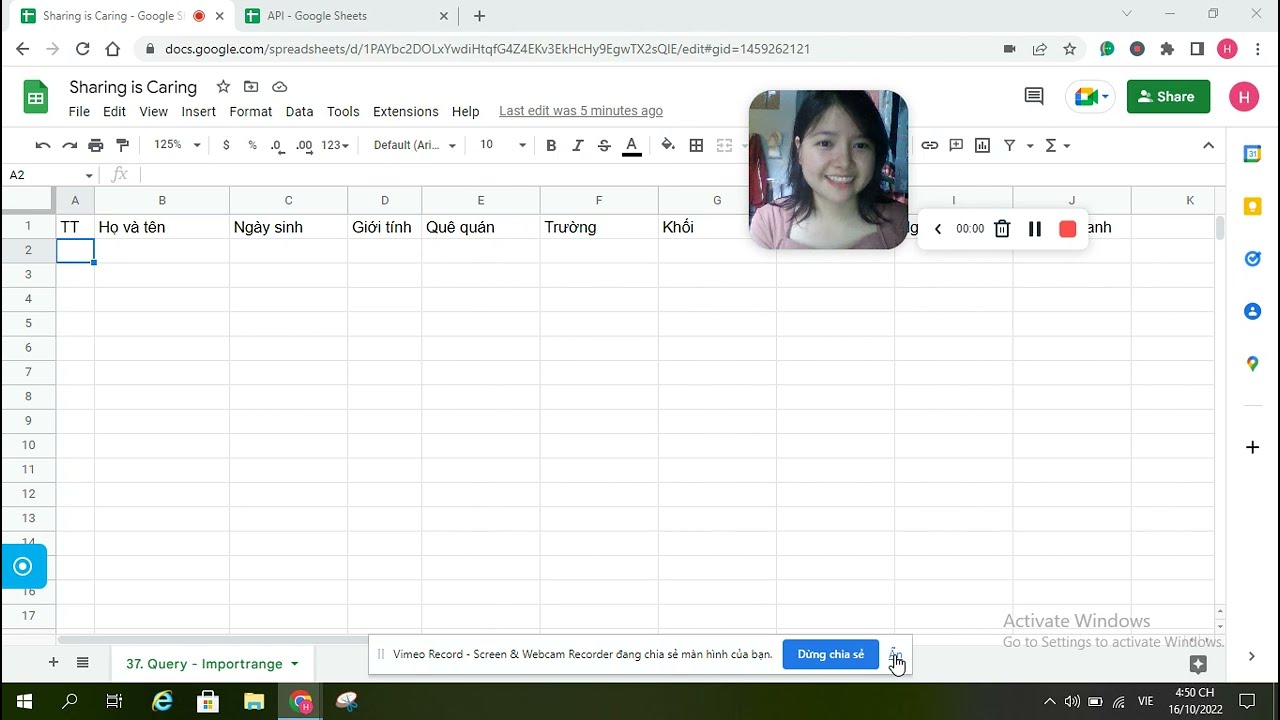This screenshot has height=720, width=1280.
Task: Open the comment history icon
Action: pyautogui.click(x=1034, y=97)
